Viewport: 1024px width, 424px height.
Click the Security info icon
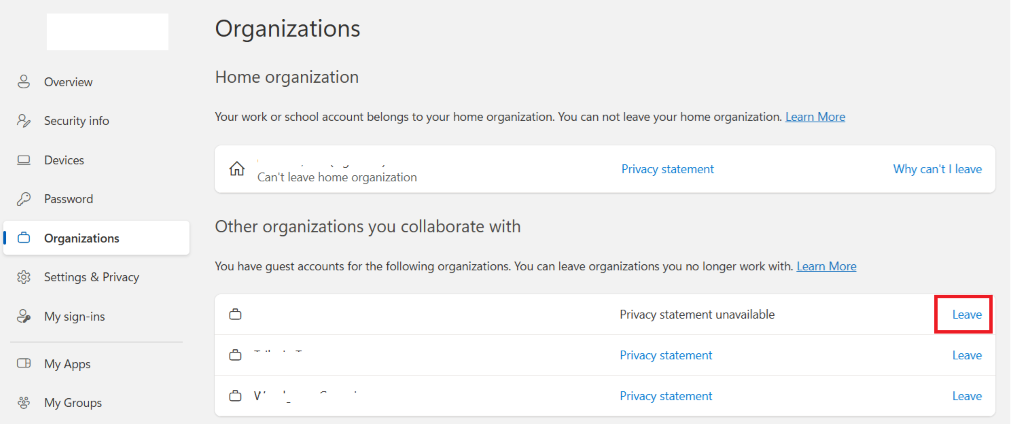pos(24,121)
